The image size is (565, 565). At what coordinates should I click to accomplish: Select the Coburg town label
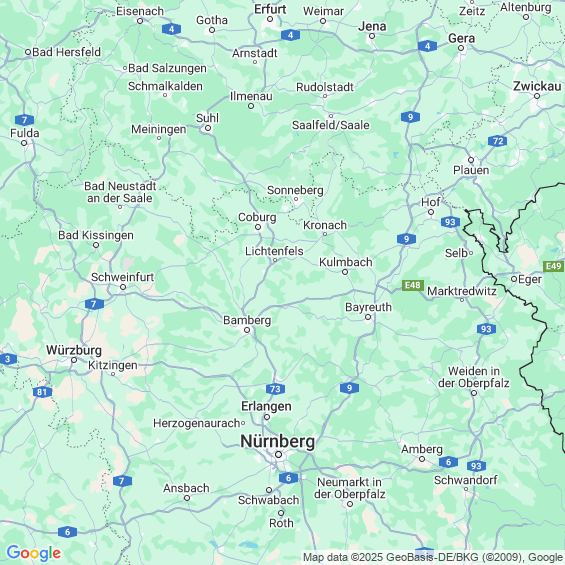257,217
